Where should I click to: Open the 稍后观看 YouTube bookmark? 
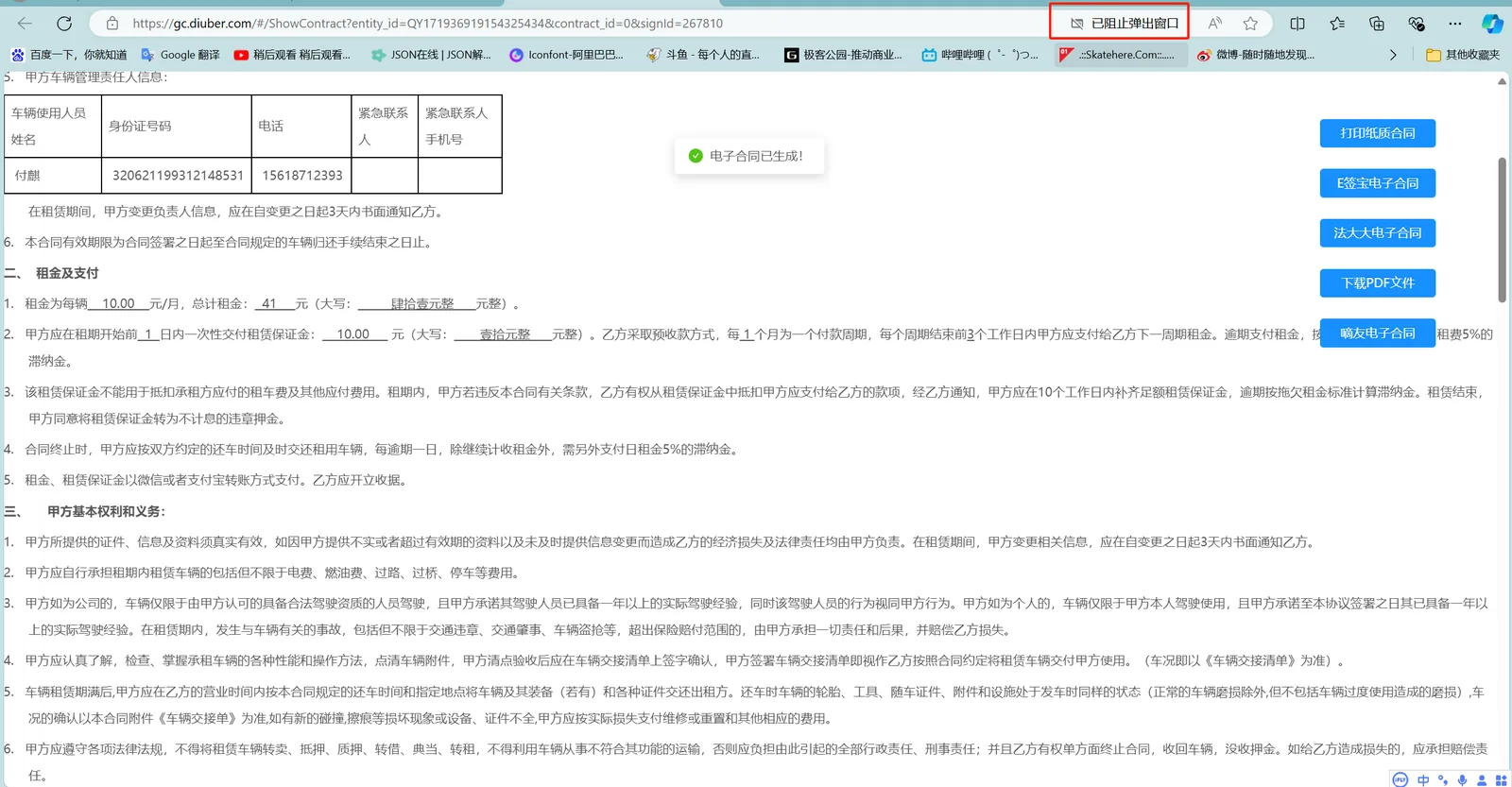(292, 55)
